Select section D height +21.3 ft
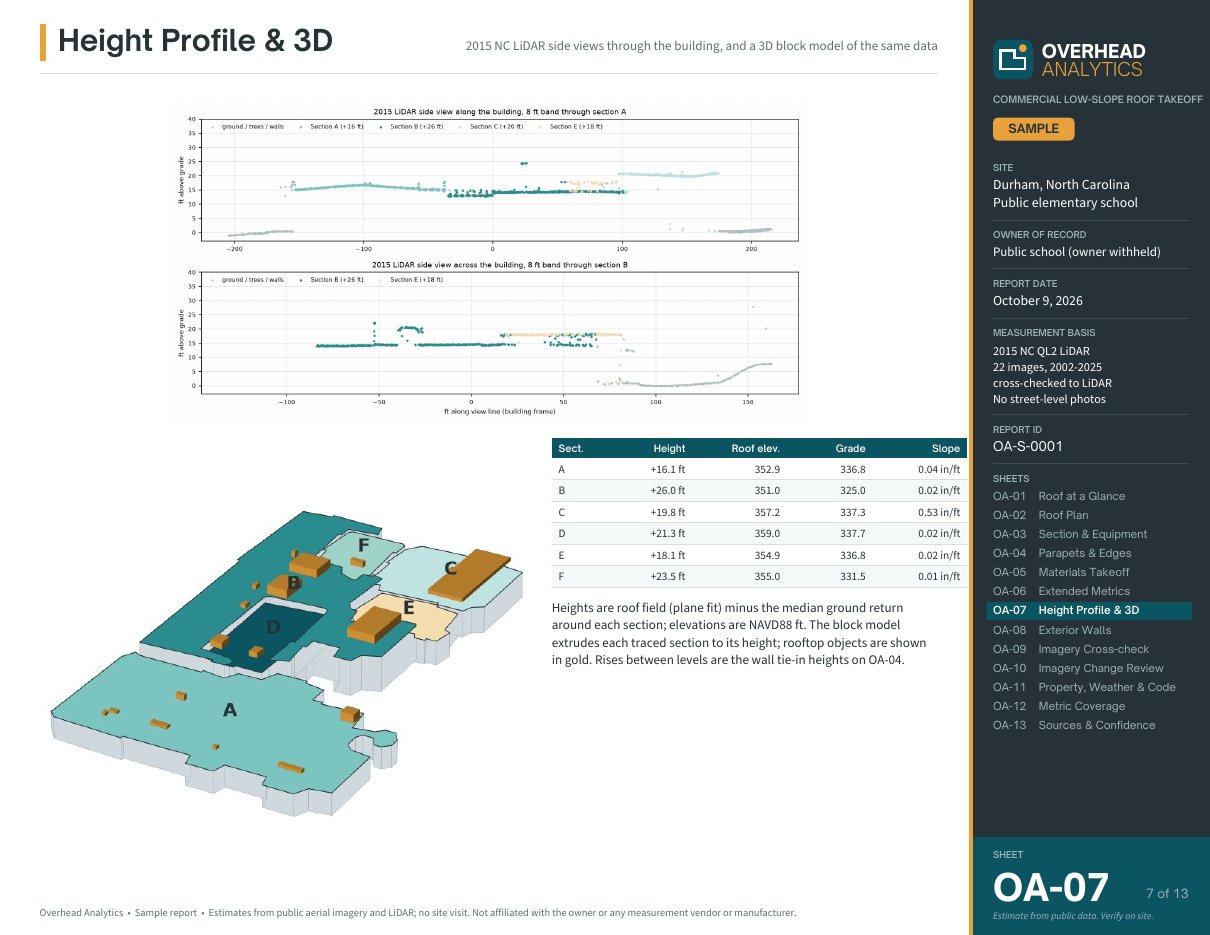This screenshot has height=935, width=1210. [x=667, y=533]
